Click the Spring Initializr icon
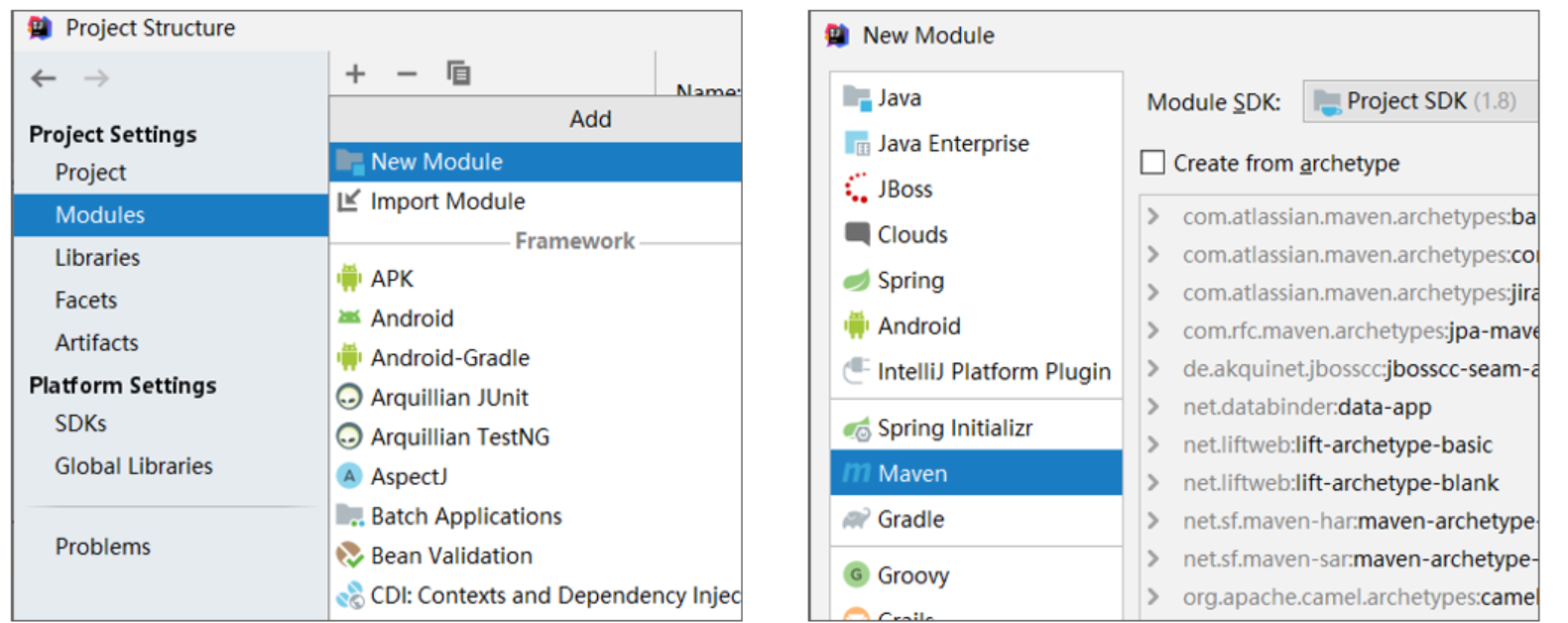 point(856,429)
